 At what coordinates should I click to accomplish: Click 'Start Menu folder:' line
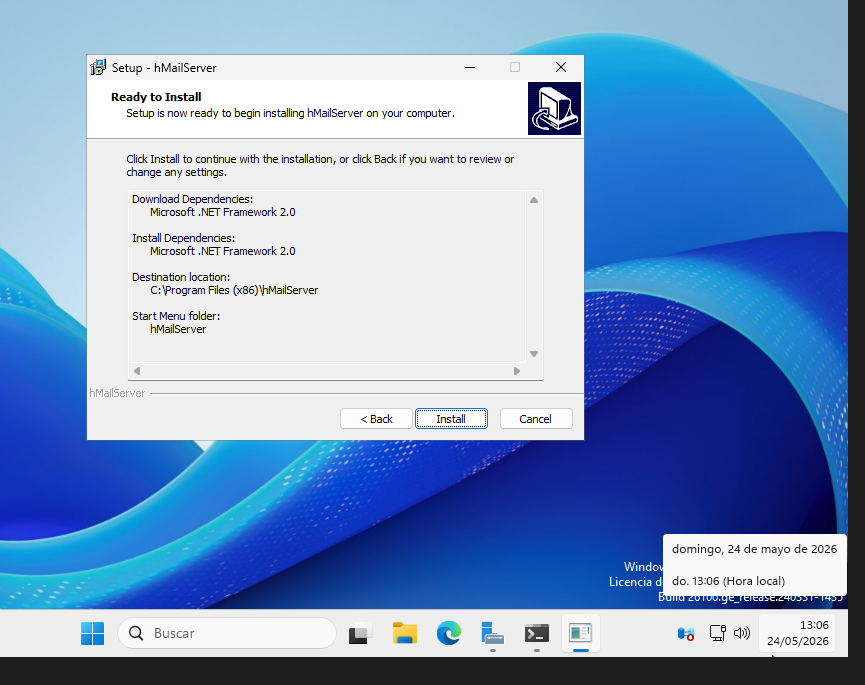(x=176, y=316)
